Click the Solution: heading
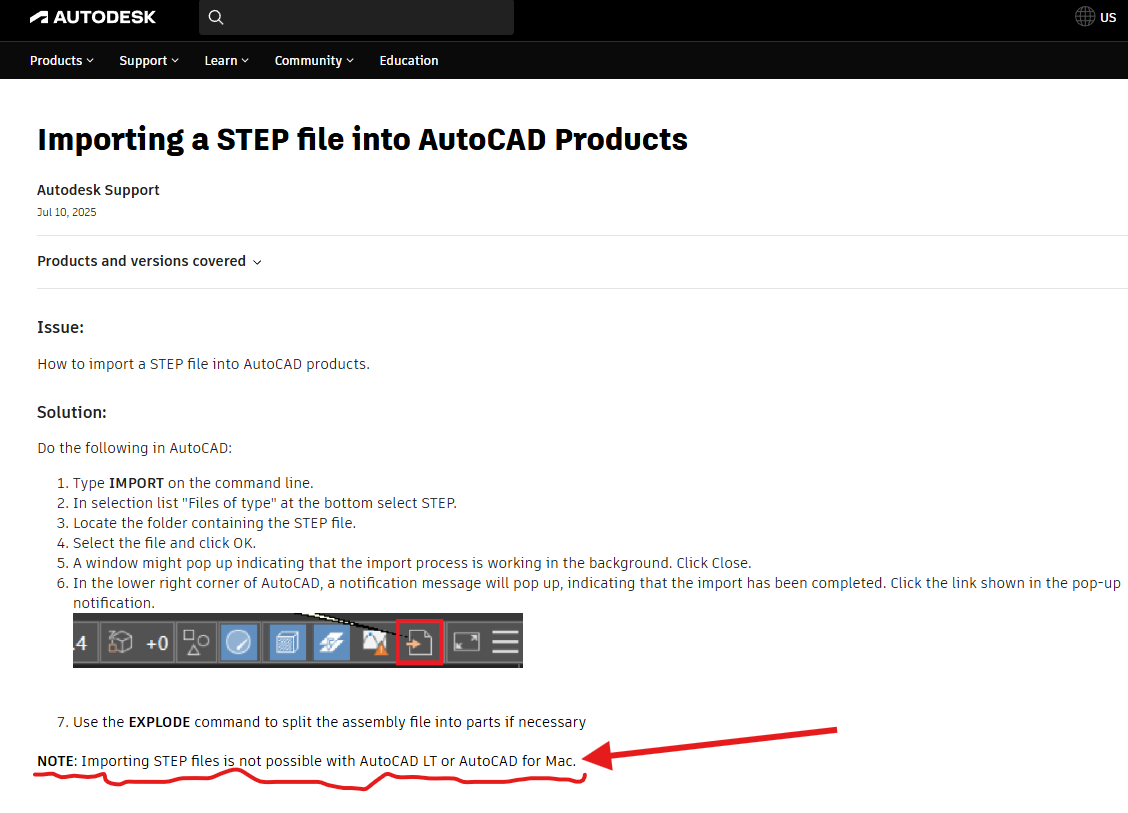1128x813 pixels. point(72,412)
